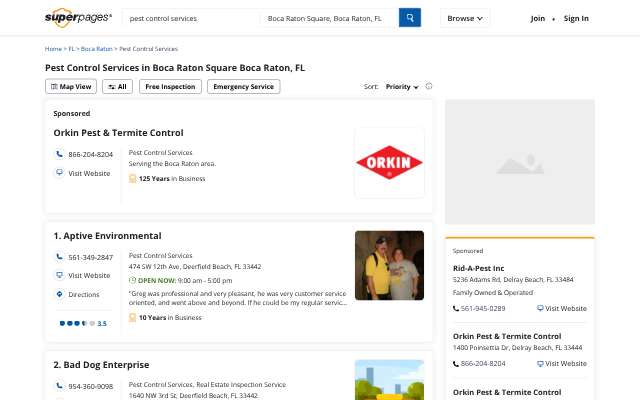The height and width of the screenshot is (400, 640).
Task: Open Rid-A-Pest Inc in sidebar
Action: point(478,268)
